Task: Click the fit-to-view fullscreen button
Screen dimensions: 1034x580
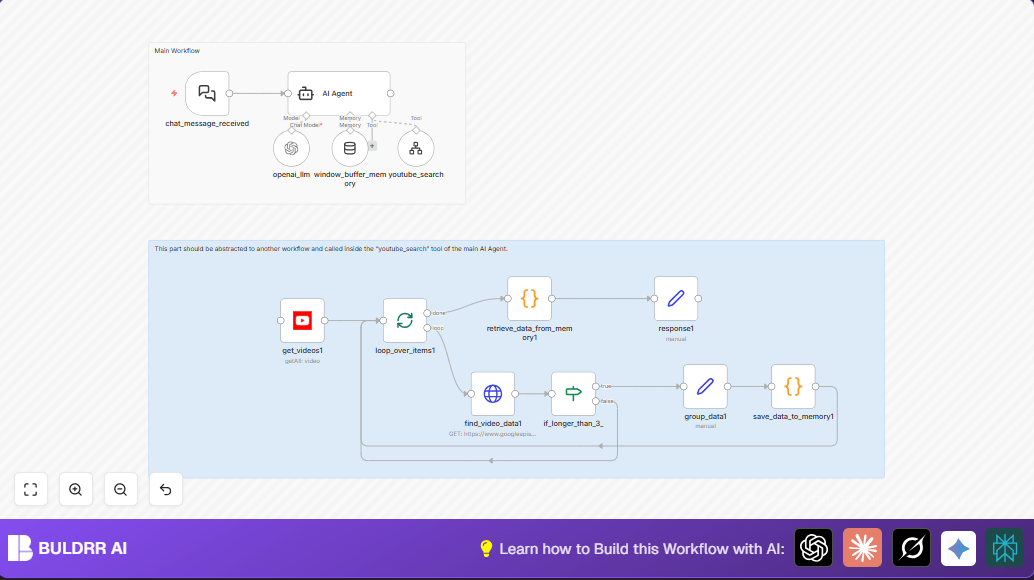Action: pos(30,489)
